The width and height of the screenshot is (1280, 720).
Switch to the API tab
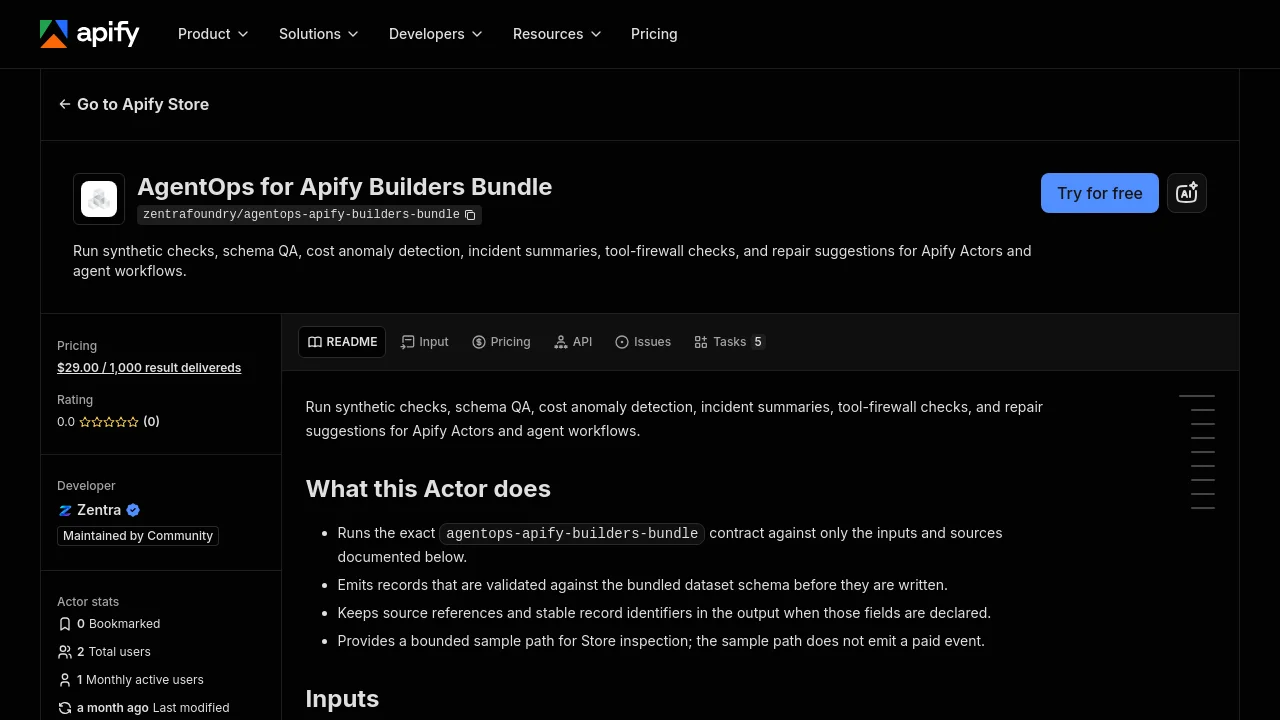click(x=573, y=342)
